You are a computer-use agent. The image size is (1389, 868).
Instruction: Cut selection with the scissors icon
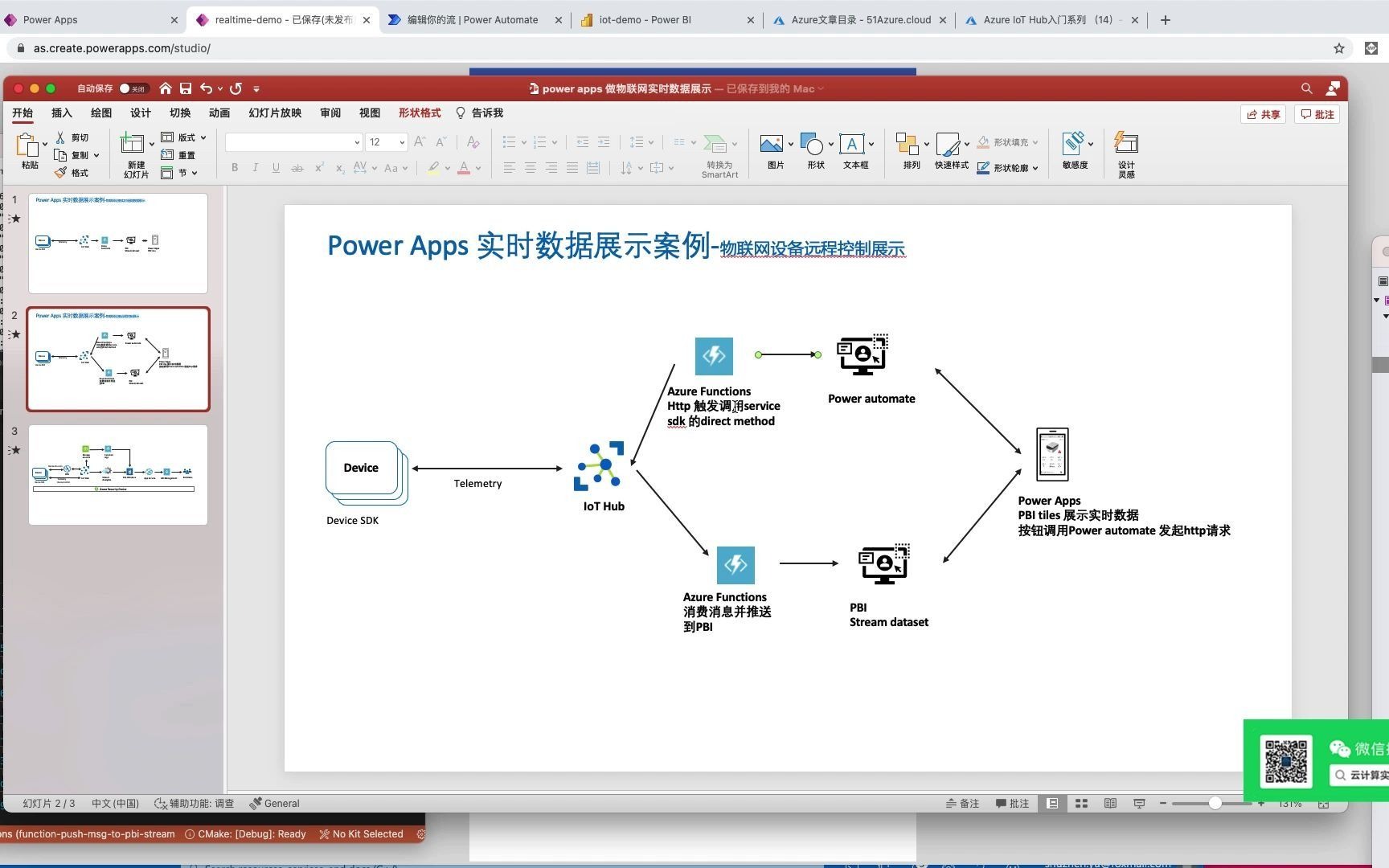point(60,137)
